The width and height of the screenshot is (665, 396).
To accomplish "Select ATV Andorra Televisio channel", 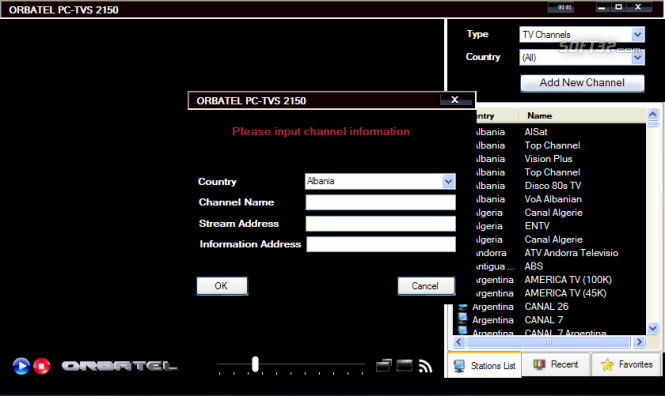I will pyautogui.click(x=571, y=253).
